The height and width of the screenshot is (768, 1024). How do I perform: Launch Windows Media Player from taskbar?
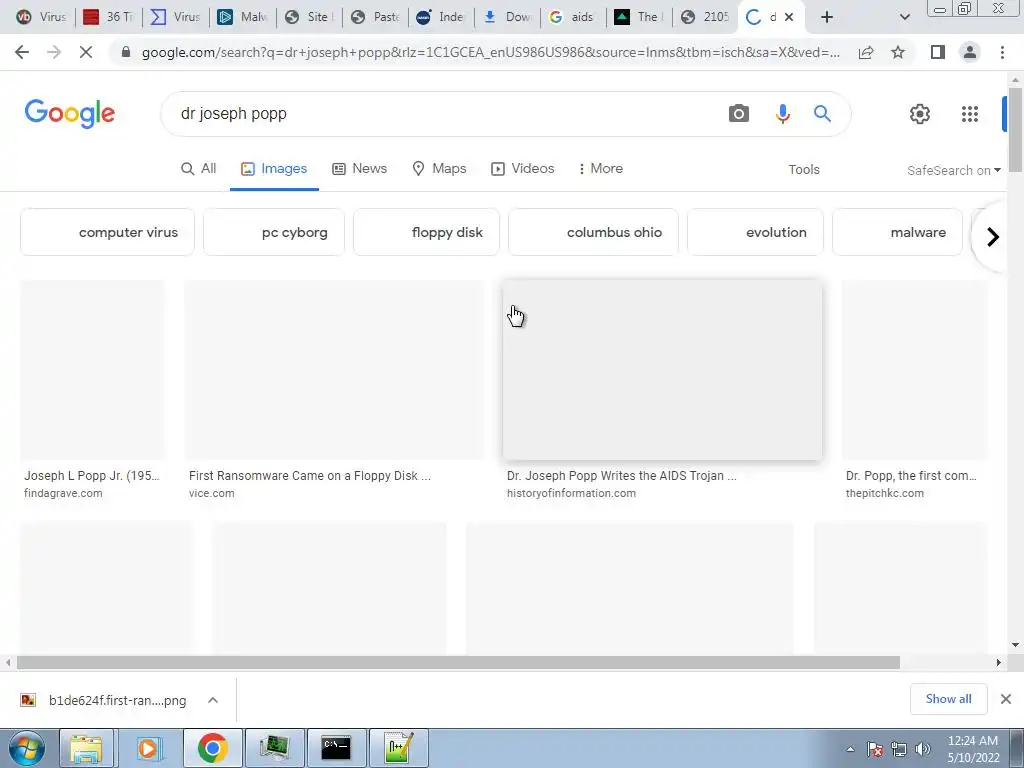point(148,748)
